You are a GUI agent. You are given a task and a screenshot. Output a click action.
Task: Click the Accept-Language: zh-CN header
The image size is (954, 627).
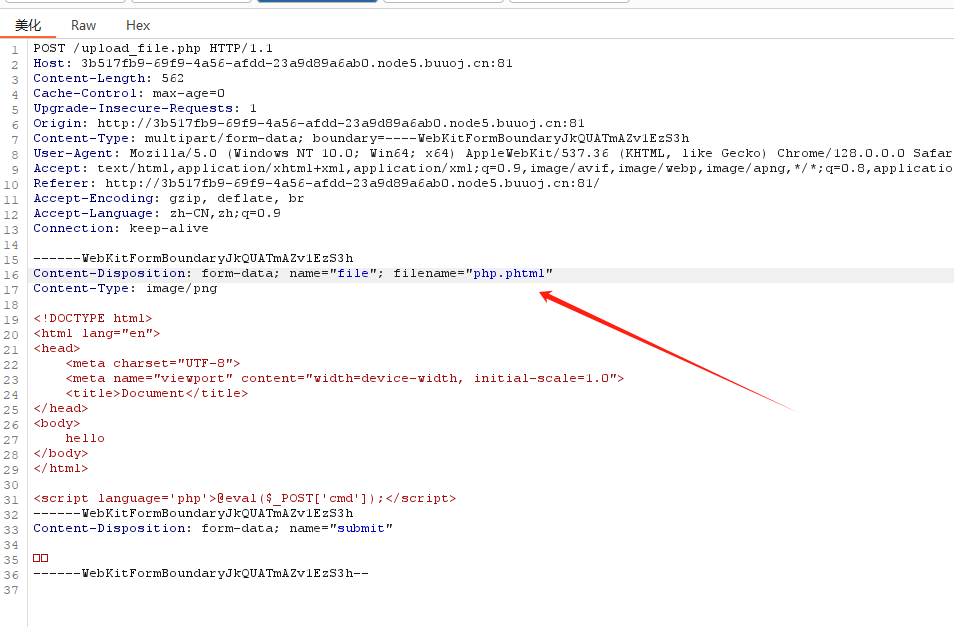point(157,213)
